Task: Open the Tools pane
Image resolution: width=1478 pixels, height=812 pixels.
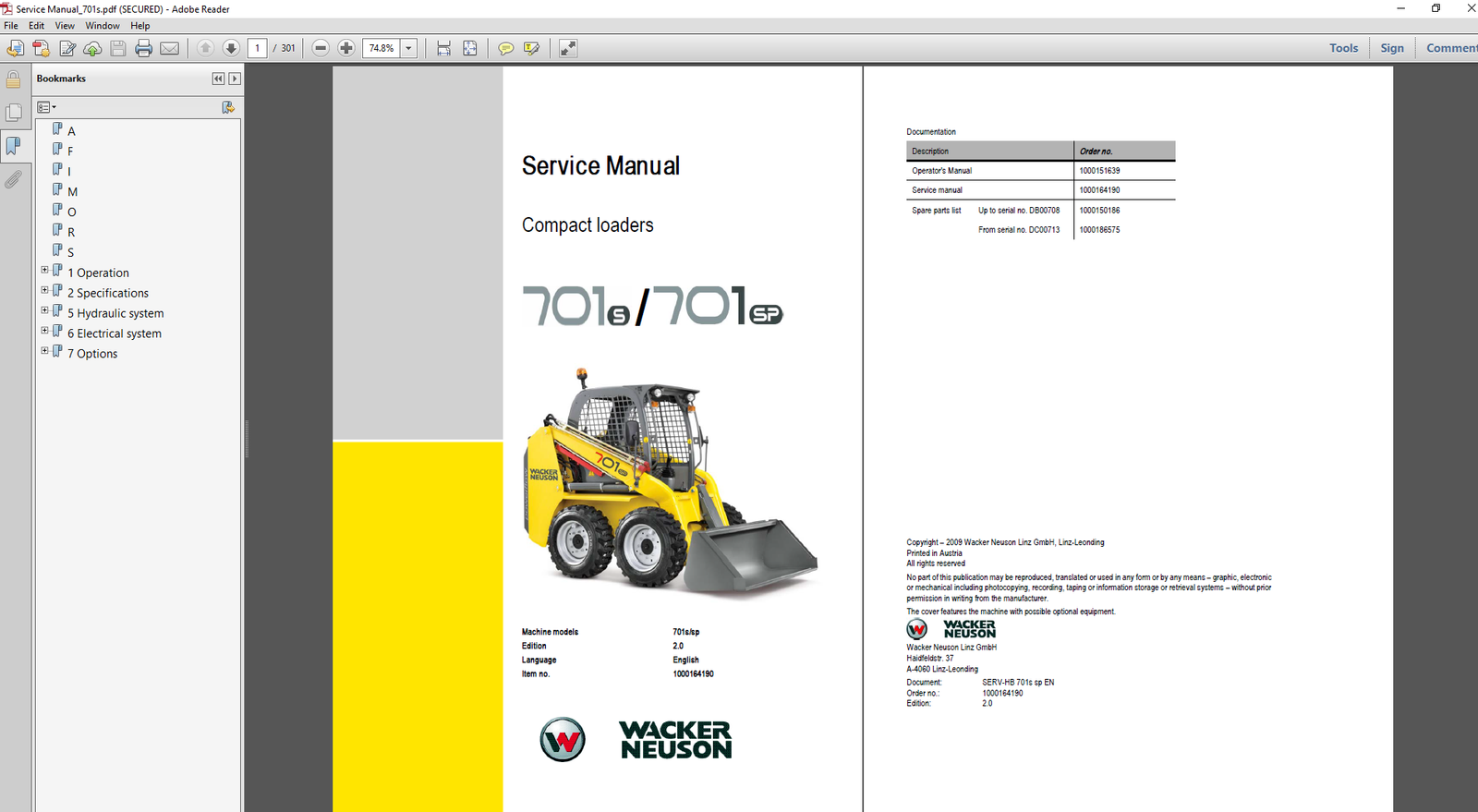Action: [1343, 48]
